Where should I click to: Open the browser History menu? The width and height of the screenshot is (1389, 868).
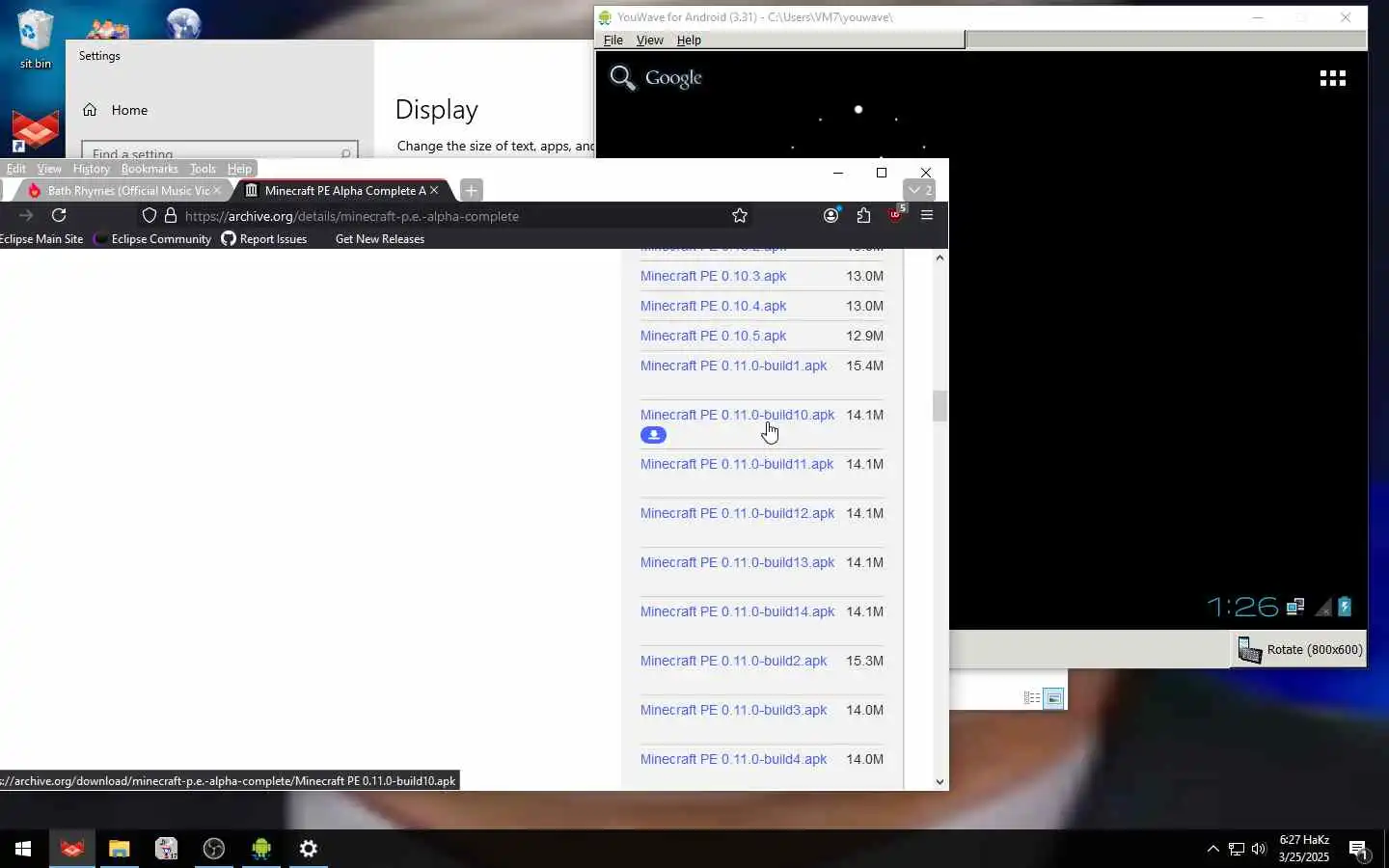point(92,168)
